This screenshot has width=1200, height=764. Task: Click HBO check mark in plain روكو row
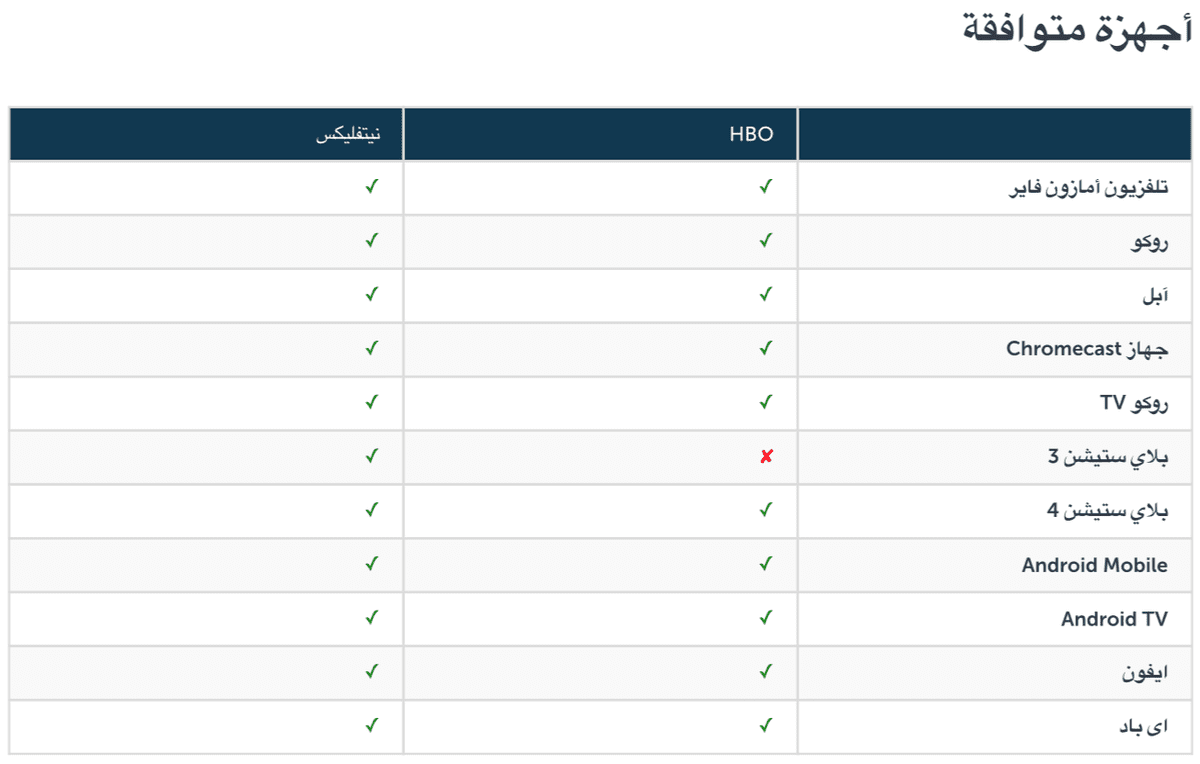point(766,240)
